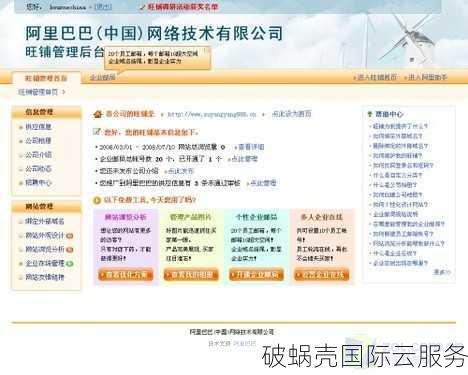Click the purple card's heading
Viewport: 468px width, 375px height.
[126, 217]
